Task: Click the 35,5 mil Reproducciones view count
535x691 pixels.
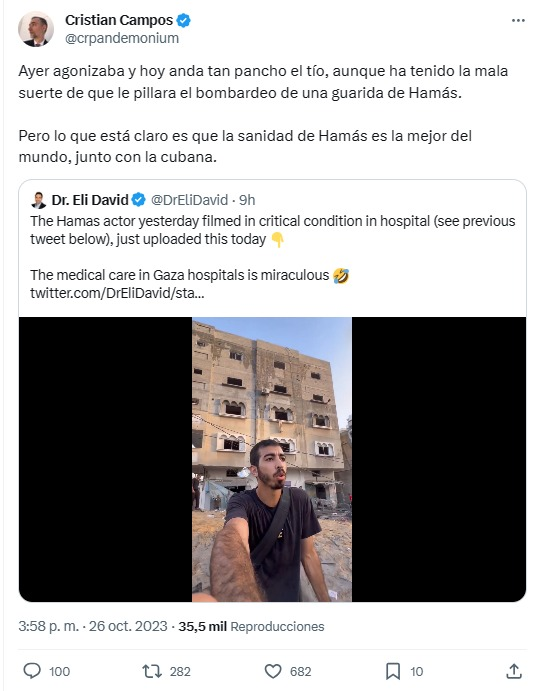Action: [x=251, y=626]
